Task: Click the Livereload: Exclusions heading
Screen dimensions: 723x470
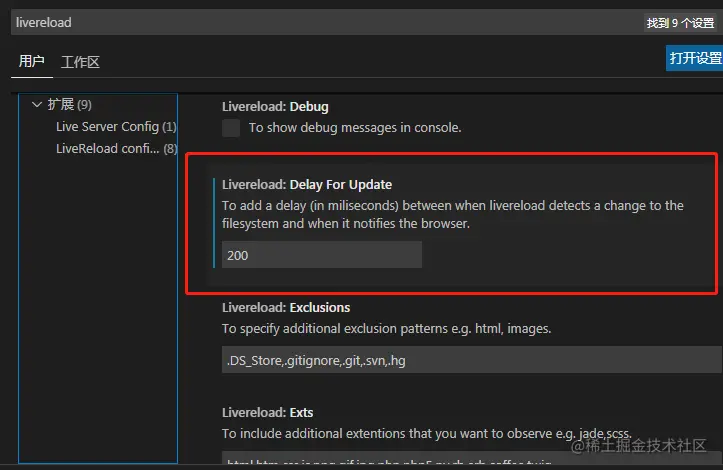Action: (x=286, y=308)
